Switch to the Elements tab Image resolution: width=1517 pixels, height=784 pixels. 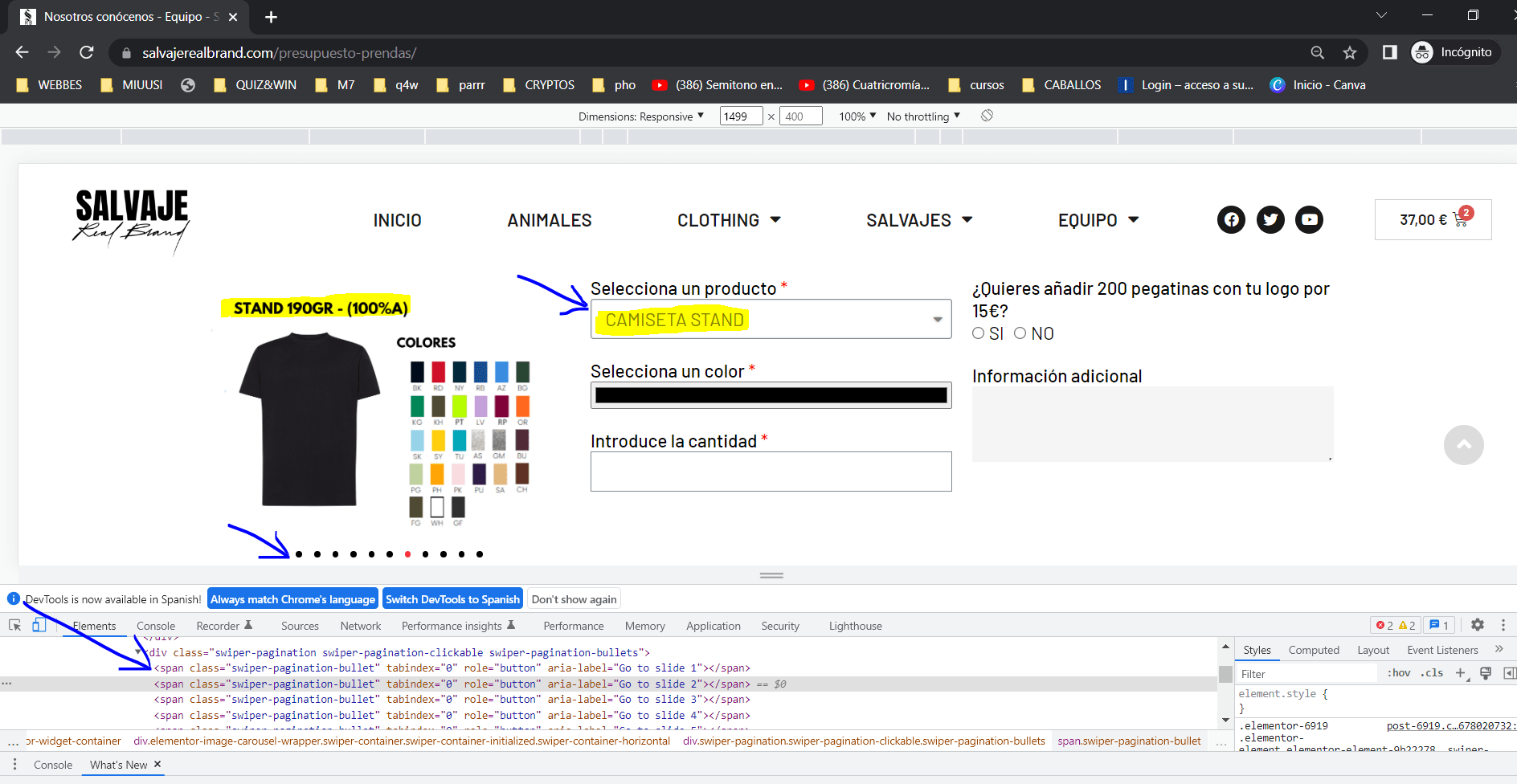94,626
